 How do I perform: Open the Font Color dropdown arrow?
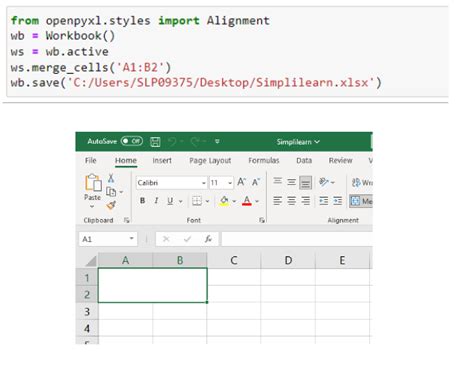257,201
